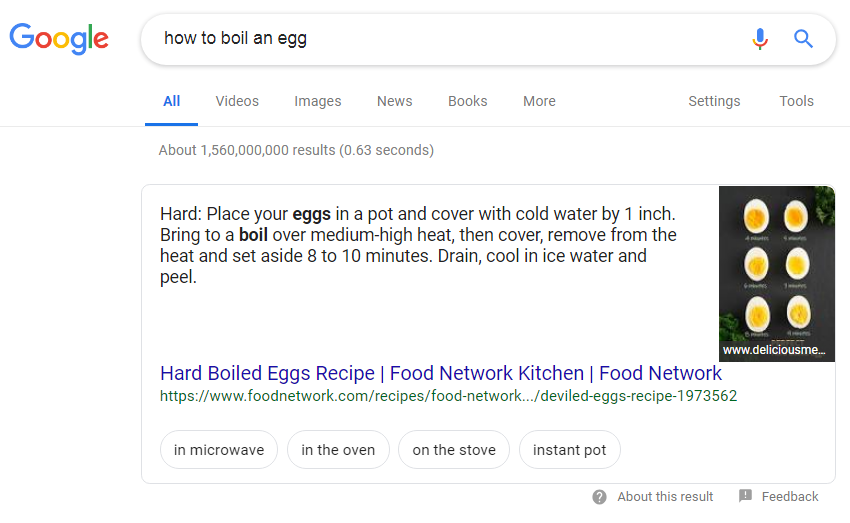Expand the Tools filter options
Screen dimensions: 850x523
(796, 101)
